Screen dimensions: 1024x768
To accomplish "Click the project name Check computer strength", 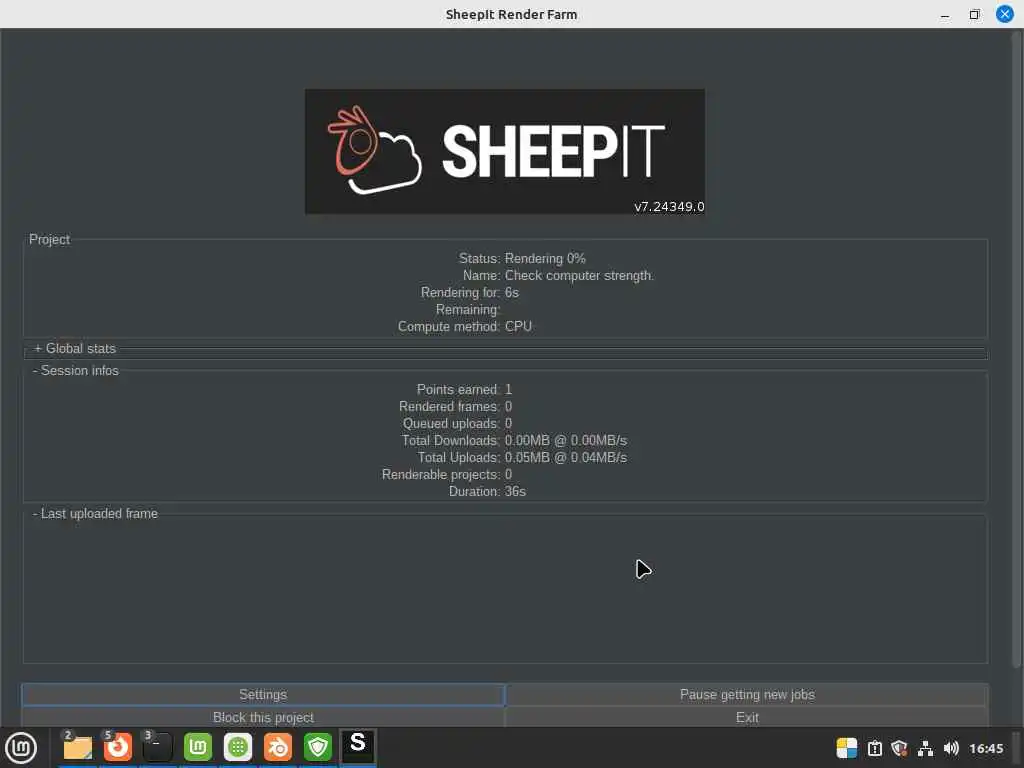I will tap(579, 276).
